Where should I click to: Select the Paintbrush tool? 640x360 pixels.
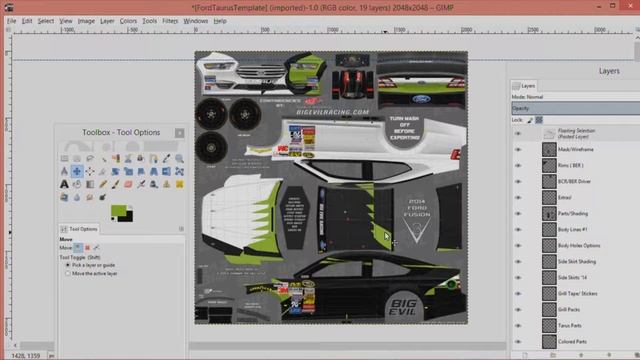coord(116,184)
